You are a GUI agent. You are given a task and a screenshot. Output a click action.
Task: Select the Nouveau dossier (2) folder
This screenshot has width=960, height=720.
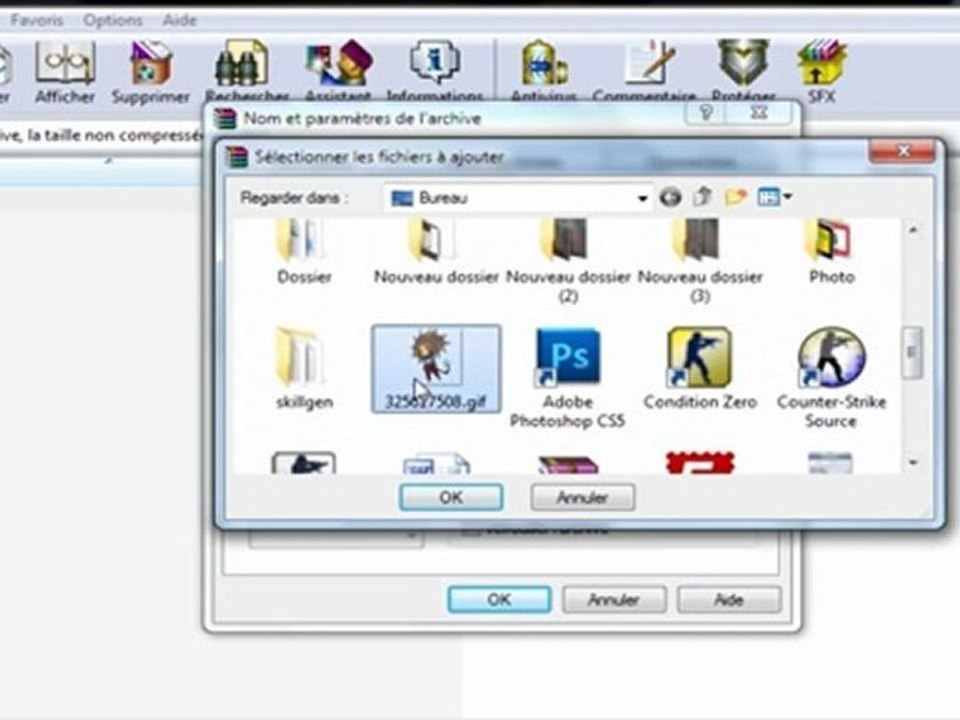tap(568, 262)
